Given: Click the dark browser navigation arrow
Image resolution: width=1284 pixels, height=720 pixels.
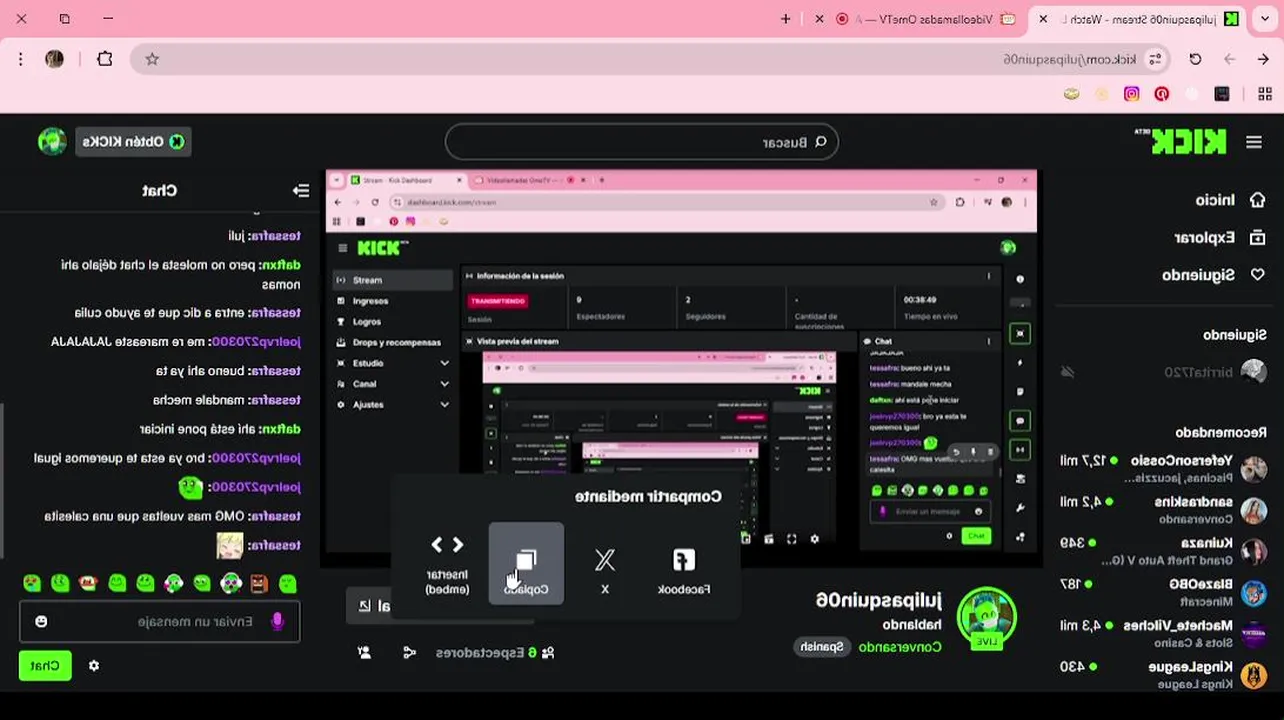Looking at the screenshot, I should (1263, 60).
